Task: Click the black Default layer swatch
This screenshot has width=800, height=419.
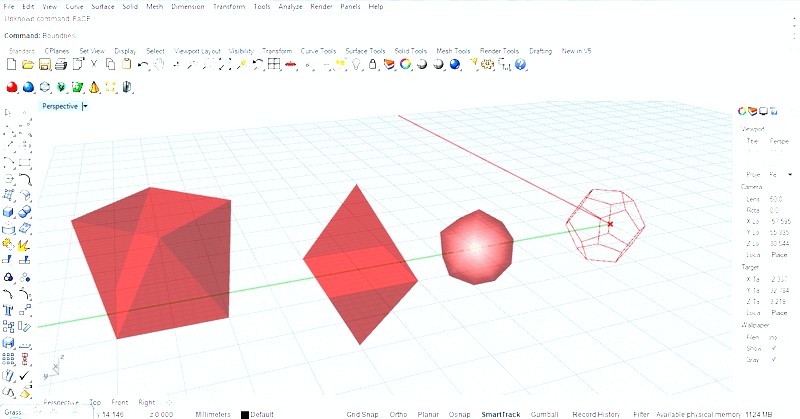Action: (244, 415)
